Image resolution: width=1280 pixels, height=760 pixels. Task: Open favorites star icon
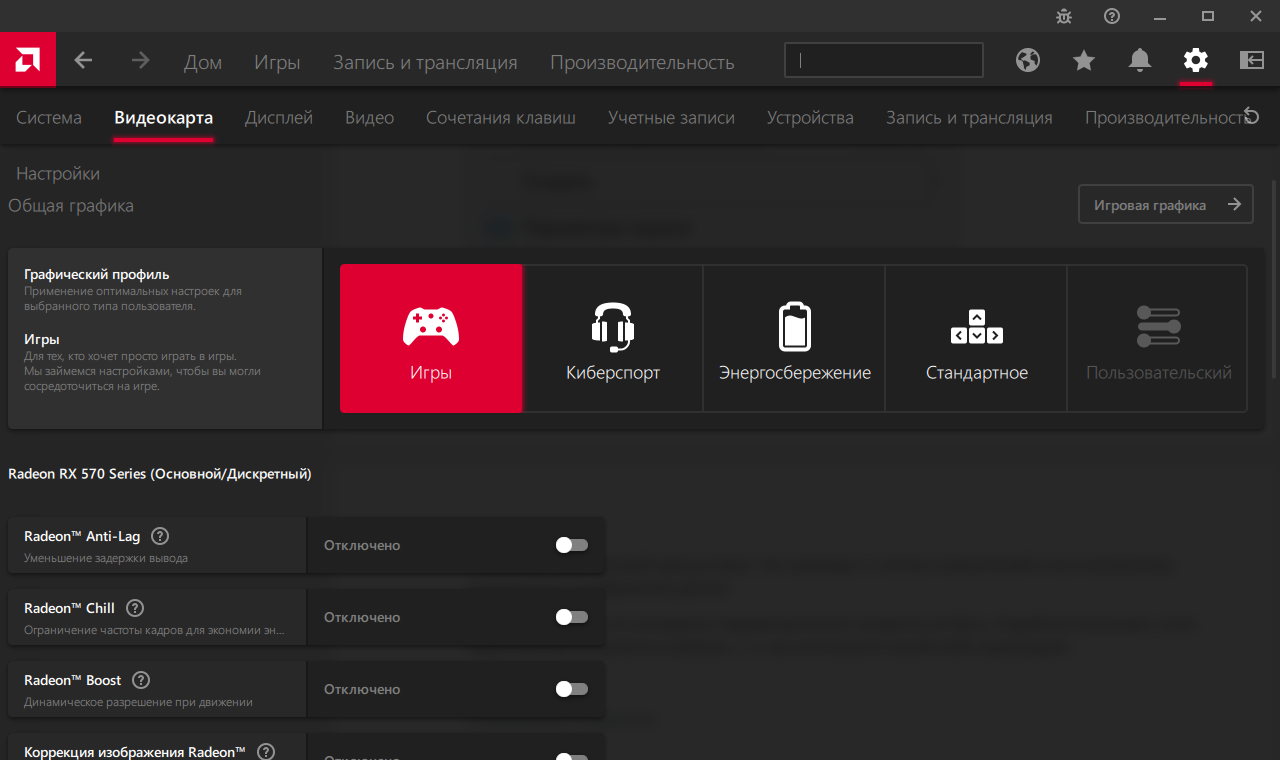click(1084, 61)
